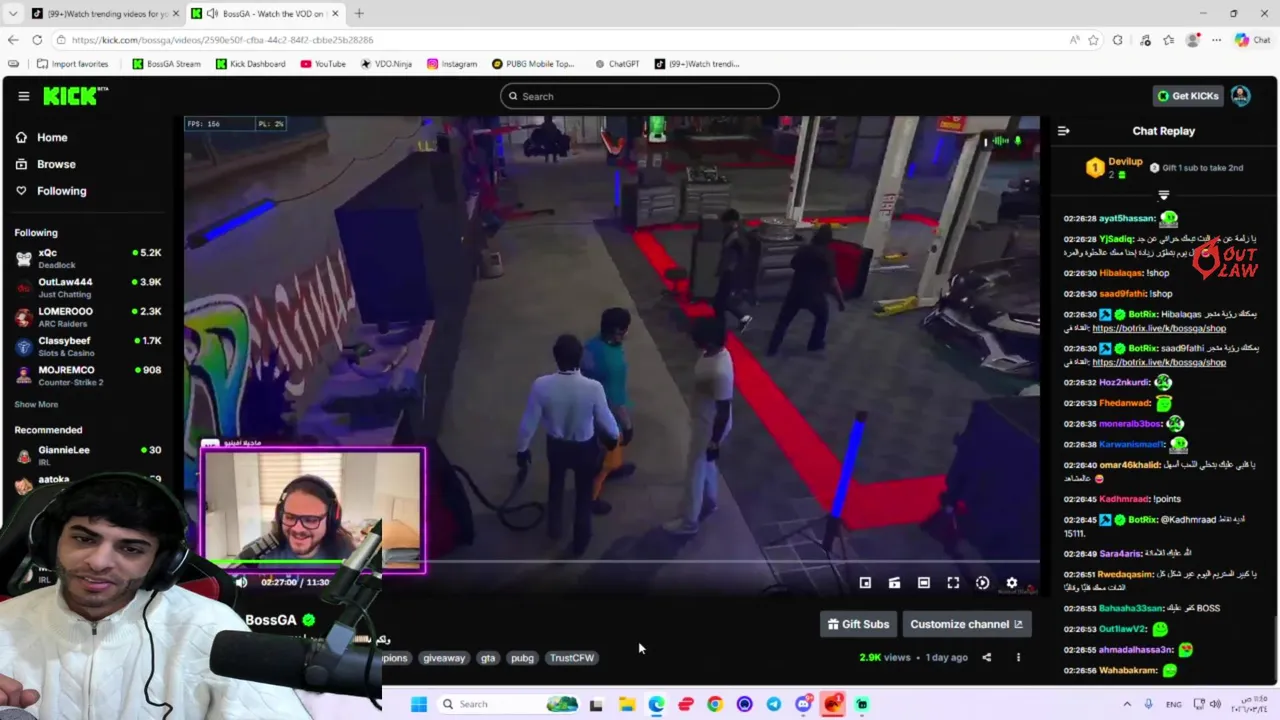Seek on the video progress bar
1280x720 pixels.
point(612,561)
